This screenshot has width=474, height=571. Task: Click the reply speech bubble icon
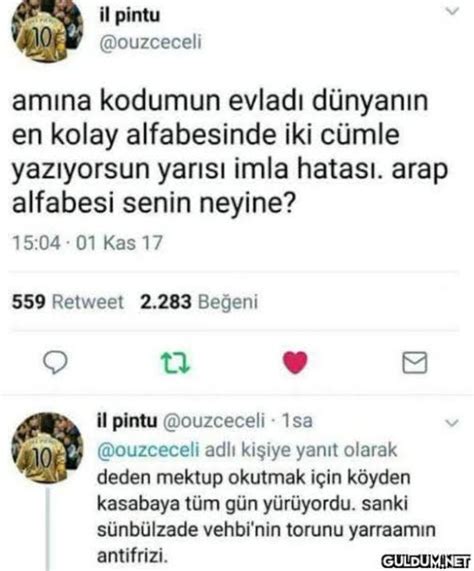tap(55, 362)
